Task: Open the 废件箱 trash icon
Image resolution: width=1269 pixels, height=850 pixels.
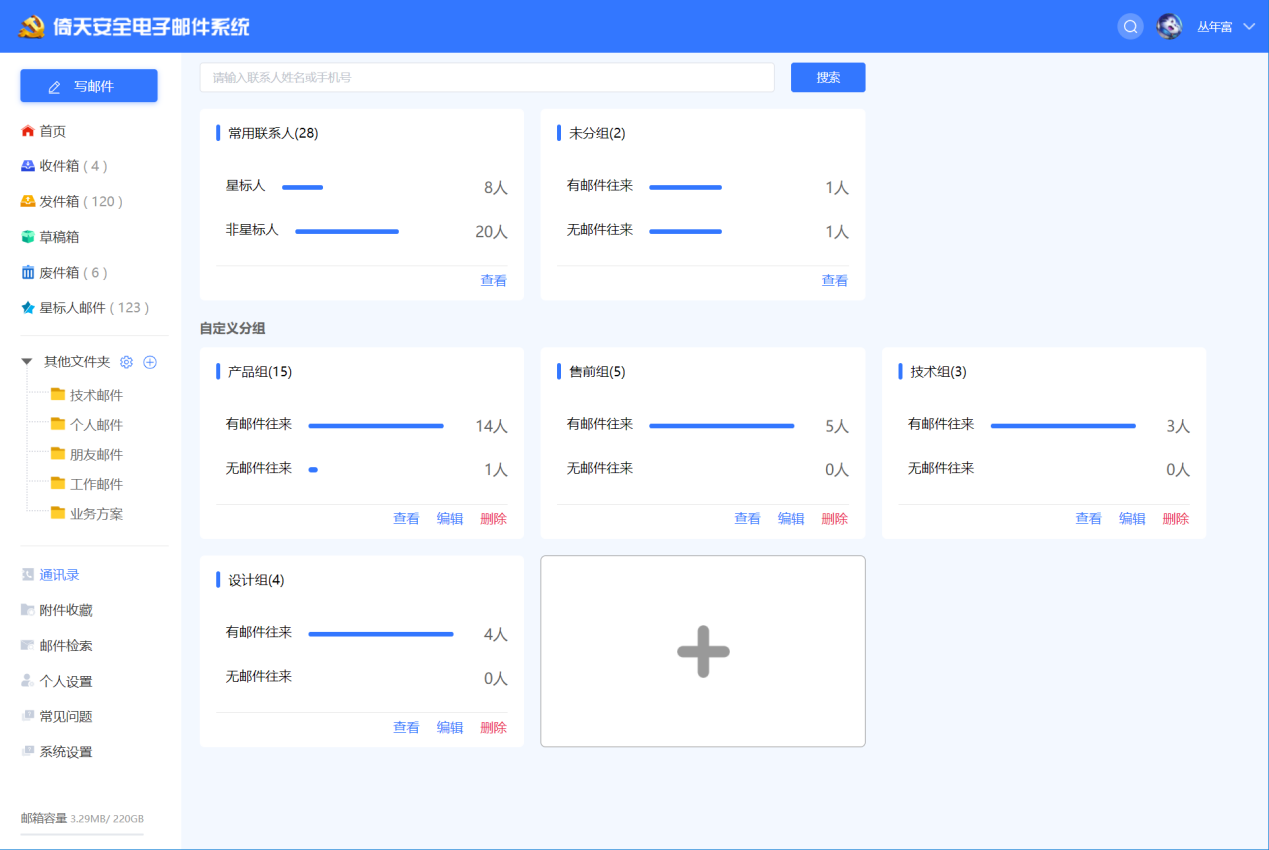Action: pos(28,272)
